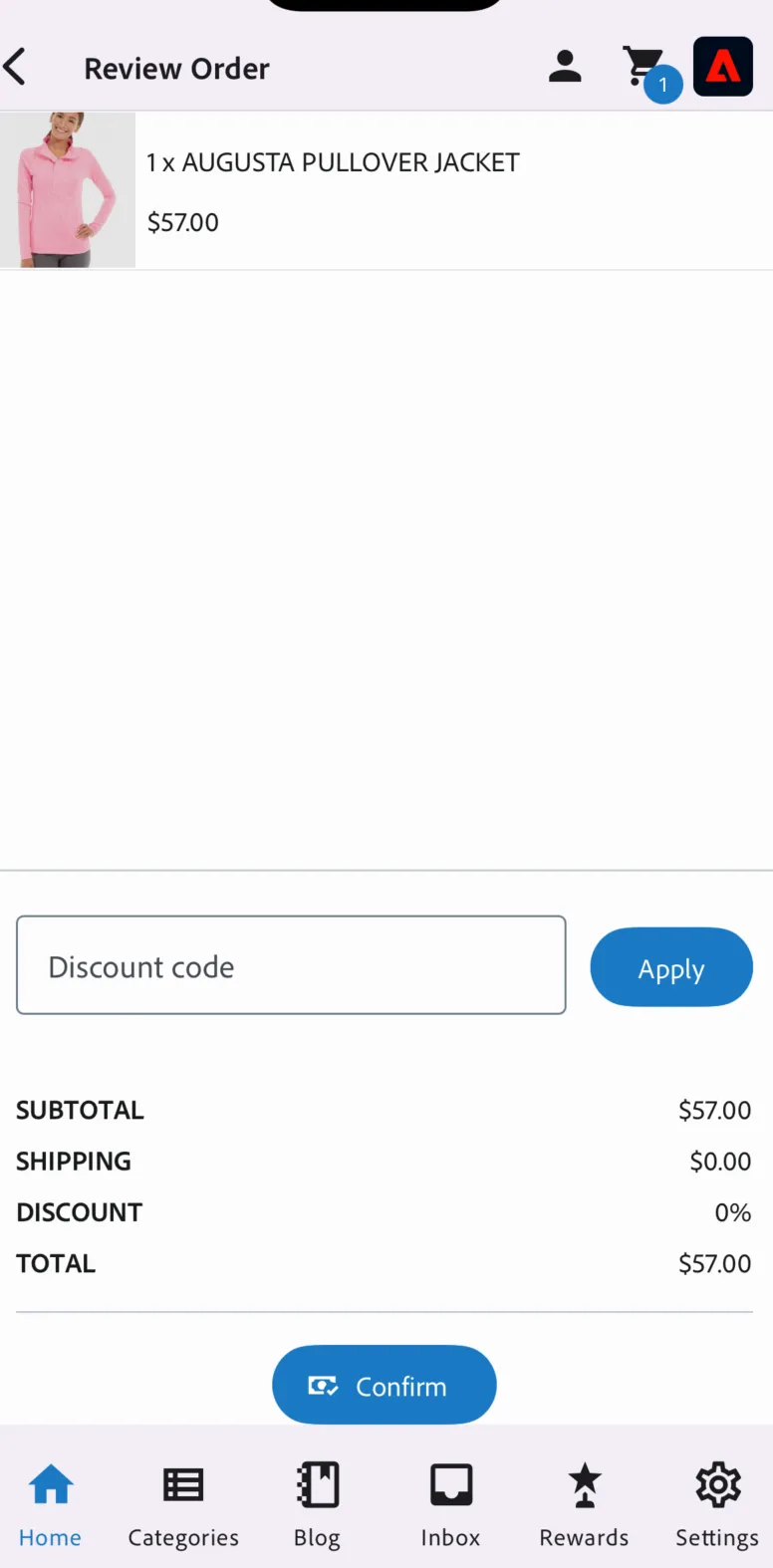773x1568 pixels.
Task: Tap the Settings gear icon
Action: tap(718, 1484)
